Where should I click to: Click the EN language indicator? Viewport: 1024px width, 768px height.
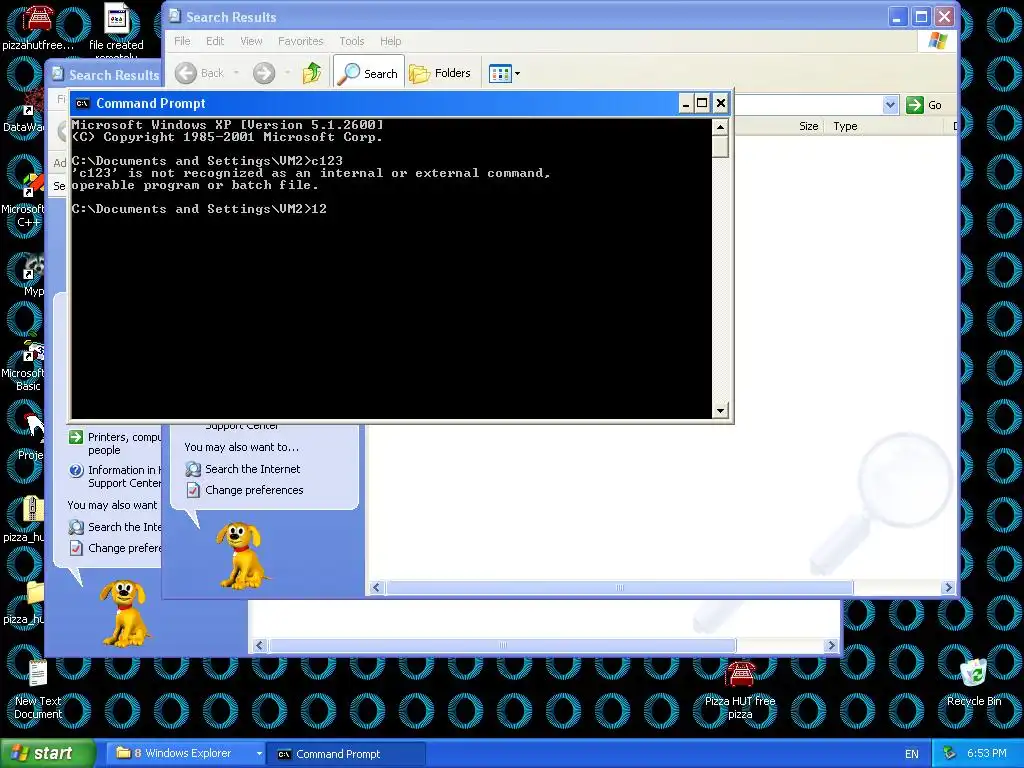[912, 754]
